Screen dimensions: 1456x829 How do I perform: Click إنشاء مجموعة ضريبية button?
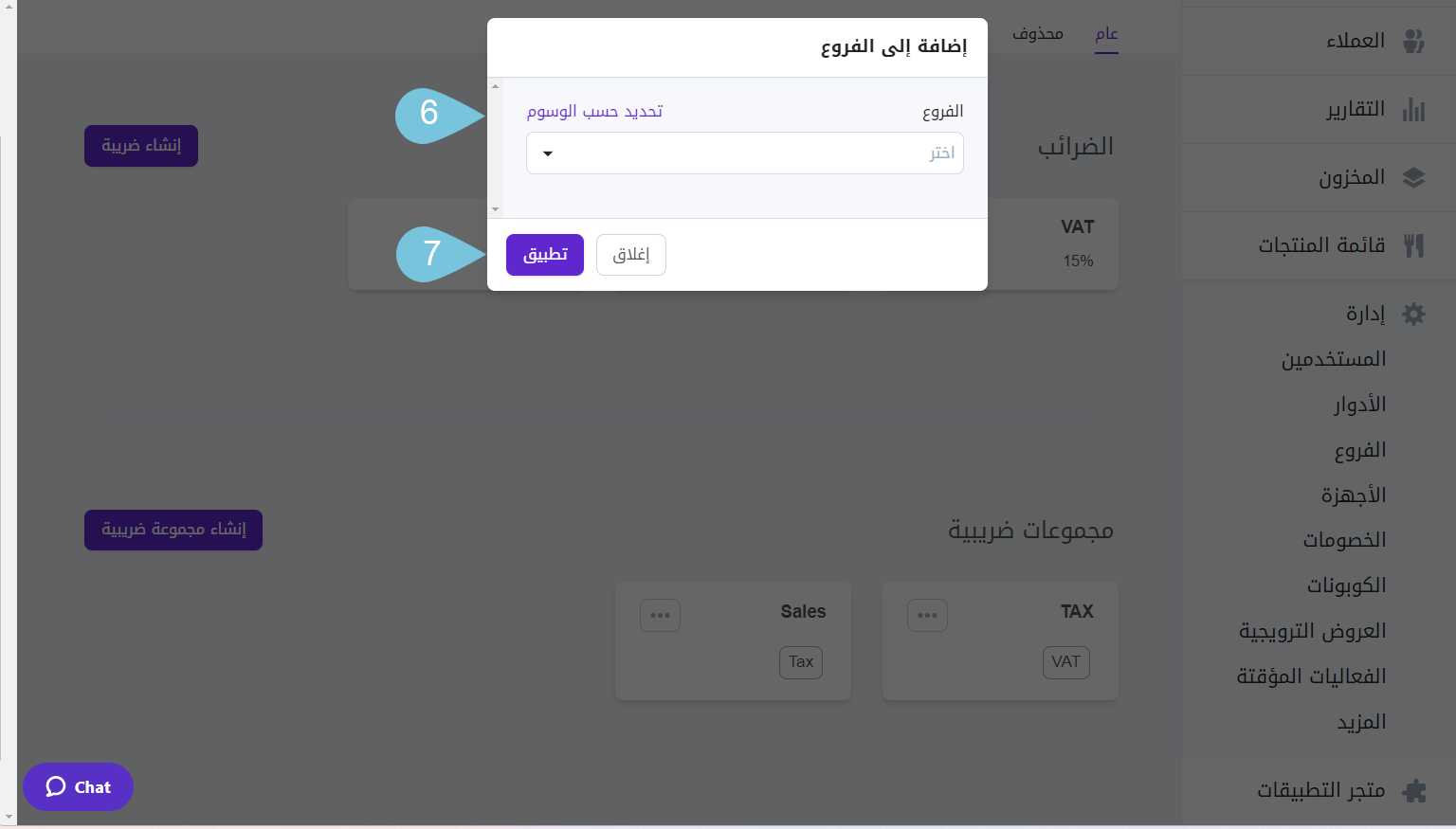coord(173,530)
